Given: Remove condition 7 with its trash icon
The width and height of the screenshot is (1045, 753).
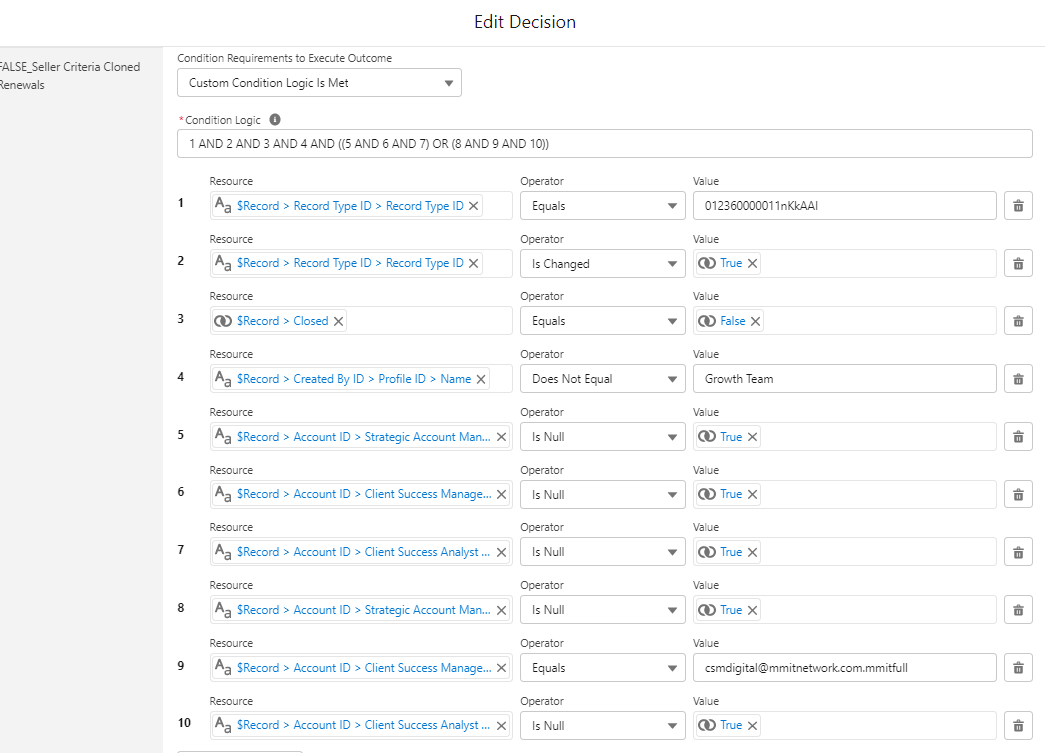Looking at the screenshot, I should [1018, 552].
